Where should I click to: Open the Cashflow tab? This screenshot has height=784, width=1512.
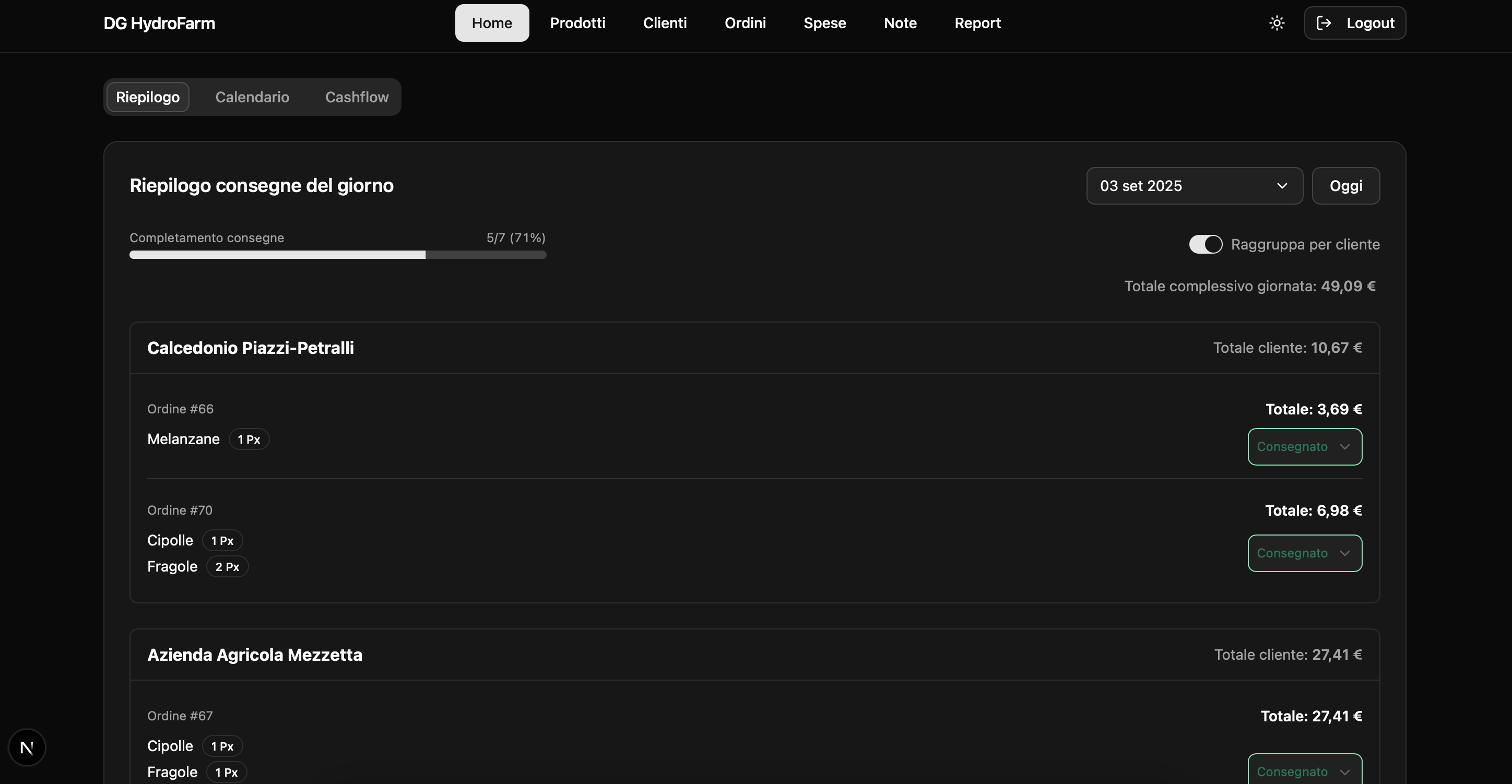tap(356, 97)
